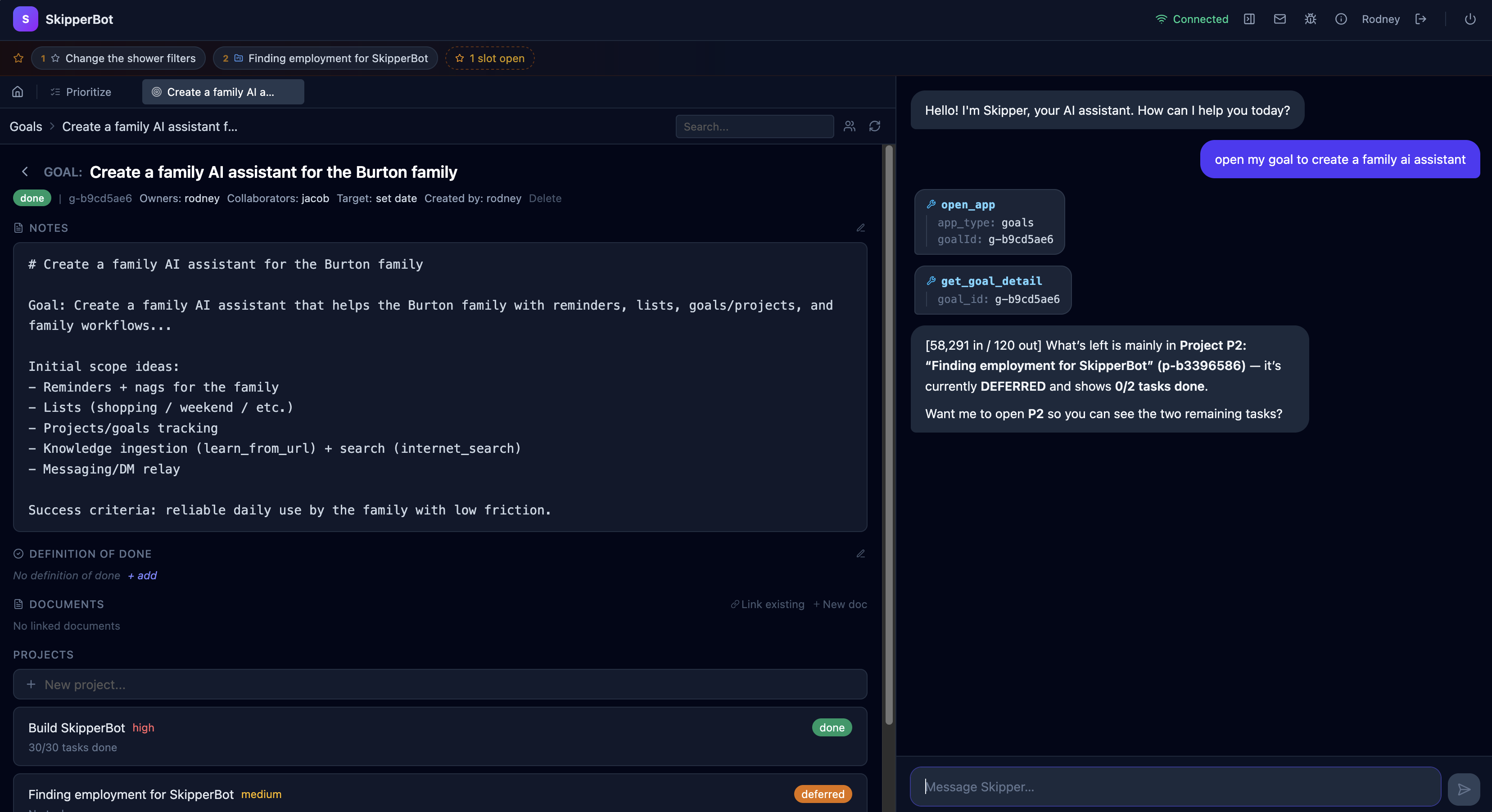Click the plus icon in New project

31,684
